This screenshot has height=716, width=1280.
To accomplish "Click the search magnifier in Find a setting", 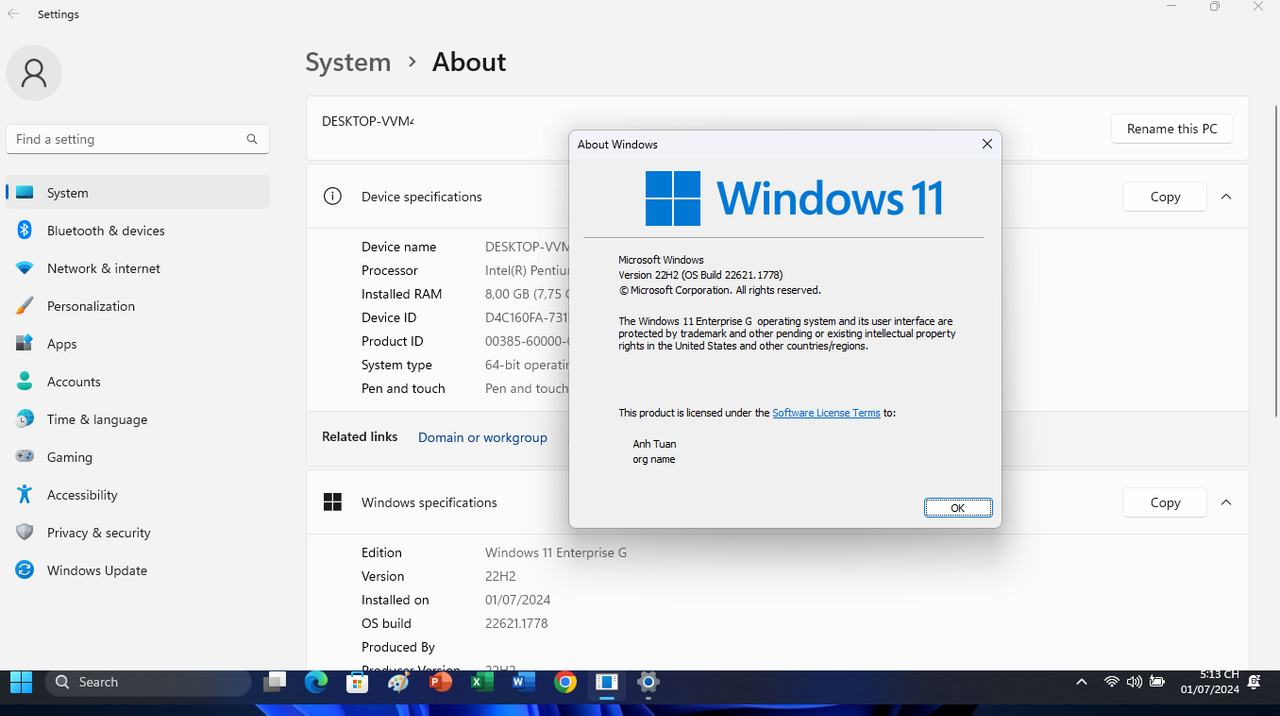I will click(x=252, y=139).
